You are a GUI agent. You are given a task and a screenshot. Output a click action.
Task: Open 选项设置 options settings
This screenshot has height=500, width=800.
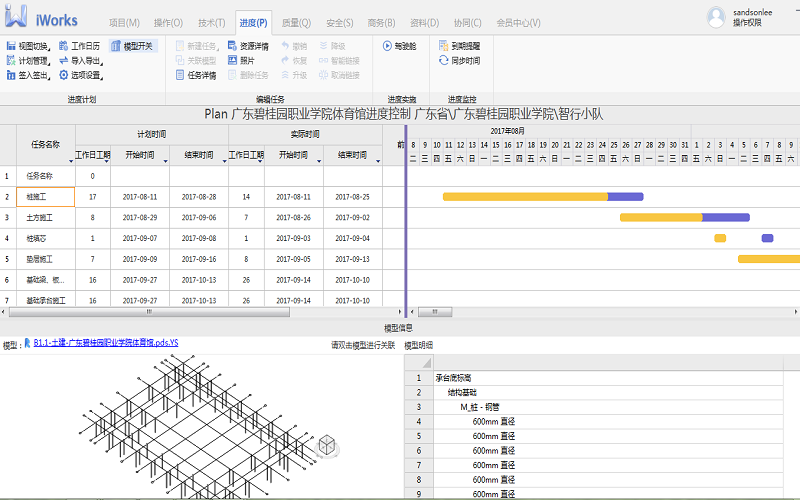(x=81, y=75)
